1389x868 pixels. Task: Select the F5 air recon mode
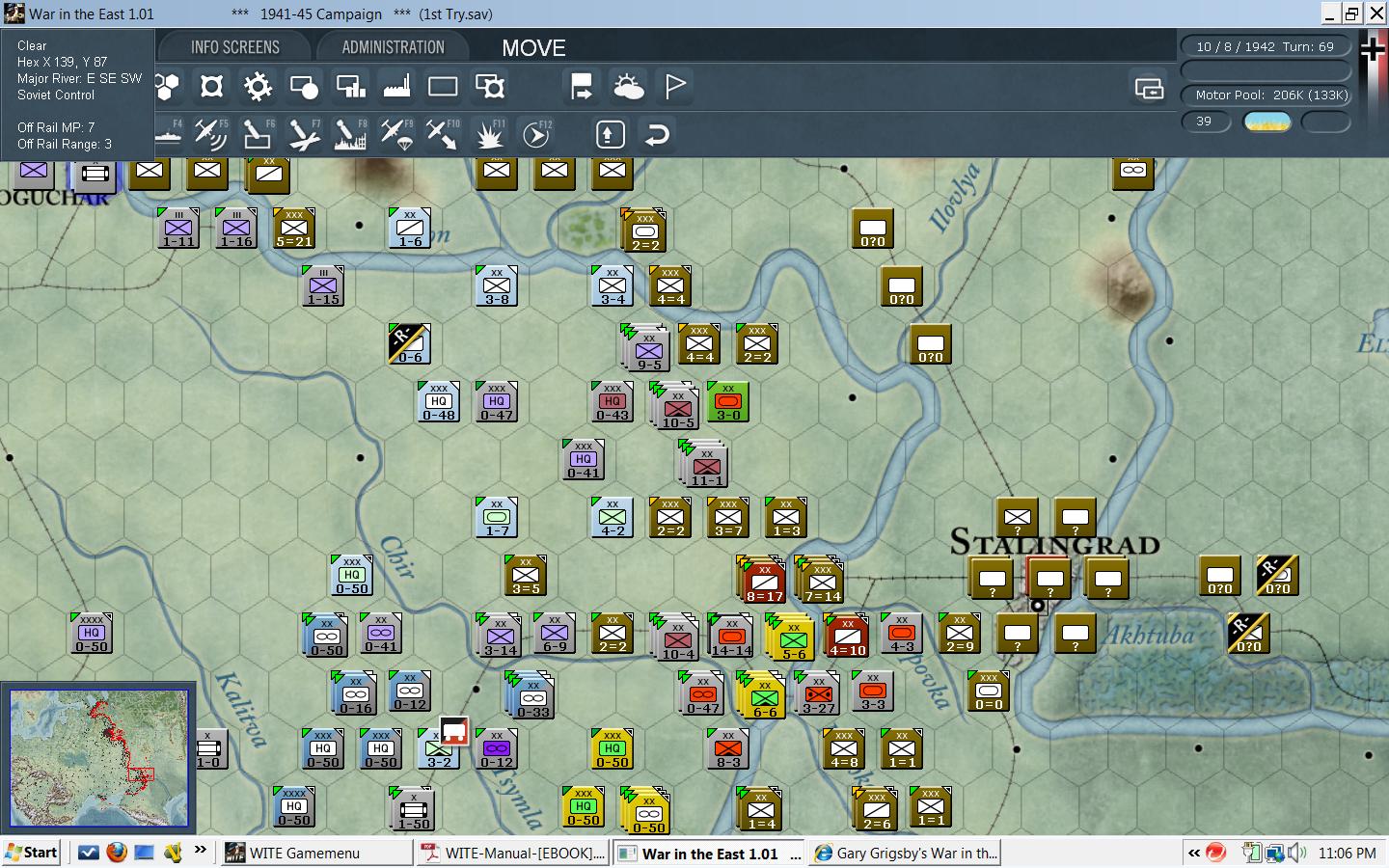pyautogui.click(x=210, y=134)
